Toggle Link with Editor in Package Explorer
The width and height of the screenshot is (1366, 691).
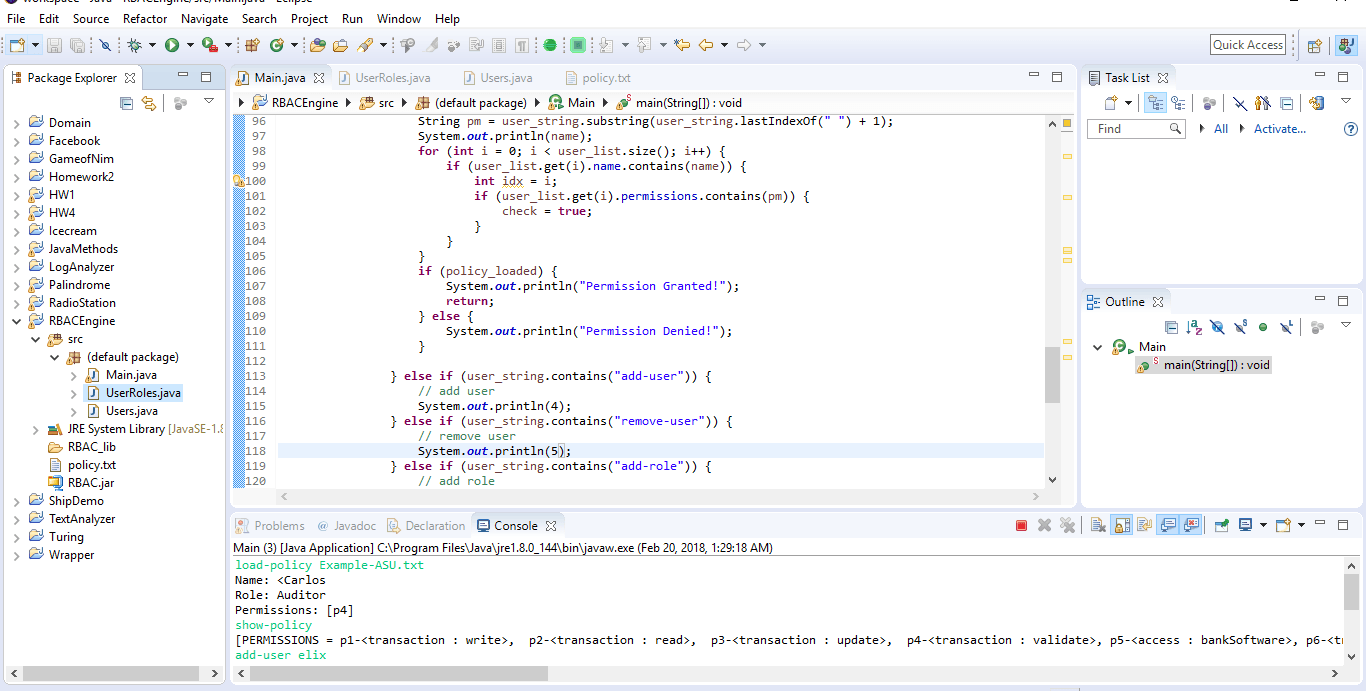(149, 103)
